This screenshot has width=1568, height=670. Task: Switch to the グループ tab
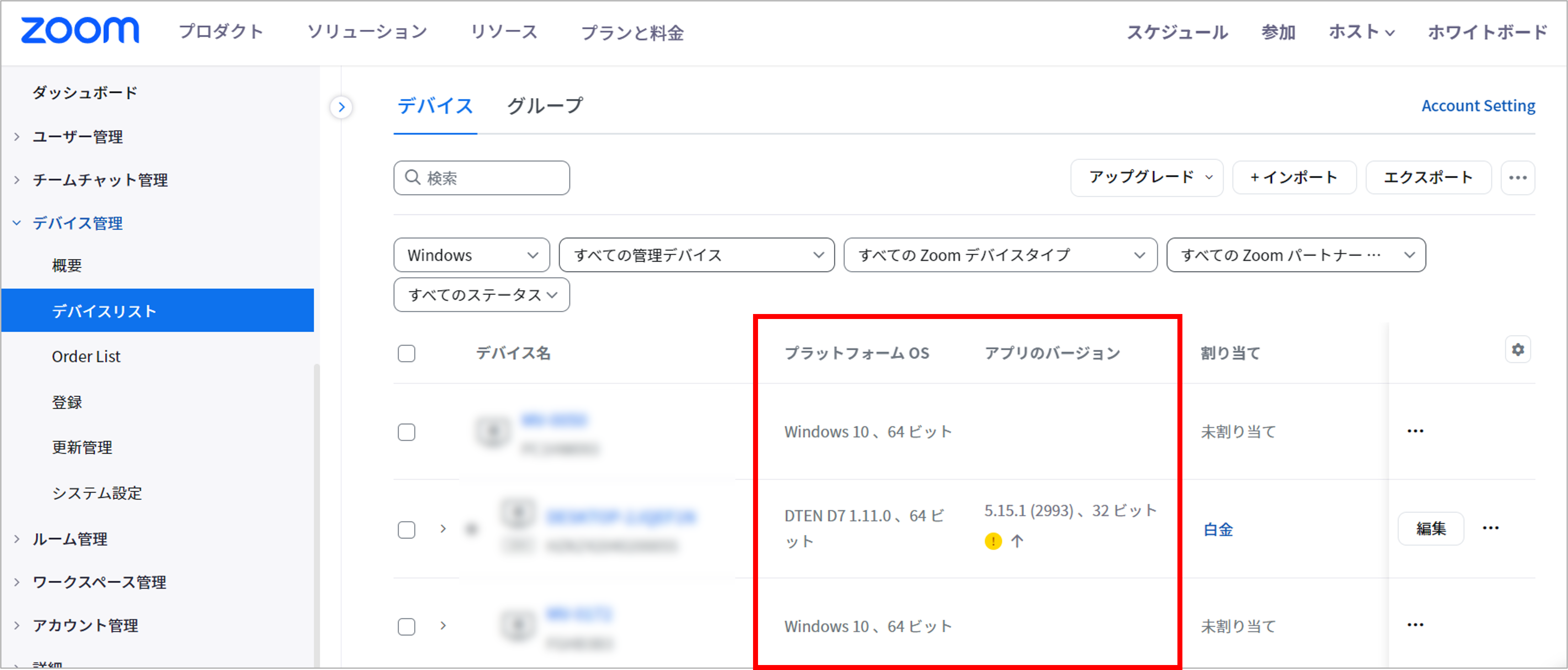coord(545,106)
